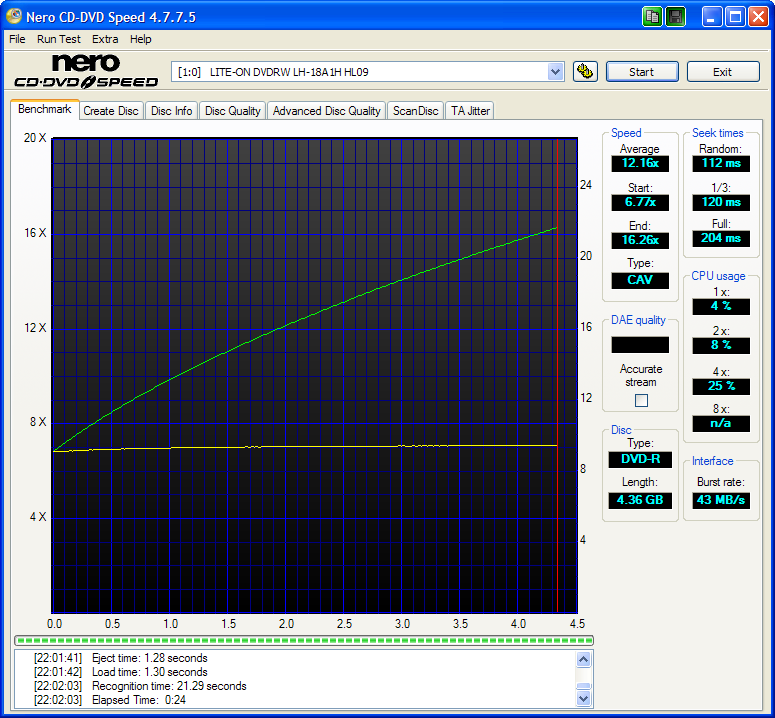Switch to the Advanced Disc Quality tab
775x718 pixels.
(327, 111)
